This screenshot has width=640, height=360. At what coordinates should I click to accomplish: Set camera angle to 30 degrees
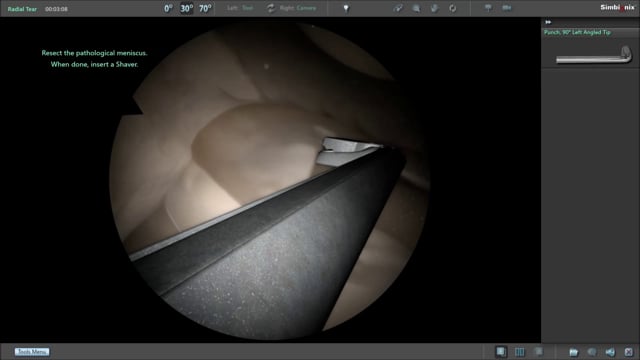tap(187, 8)
